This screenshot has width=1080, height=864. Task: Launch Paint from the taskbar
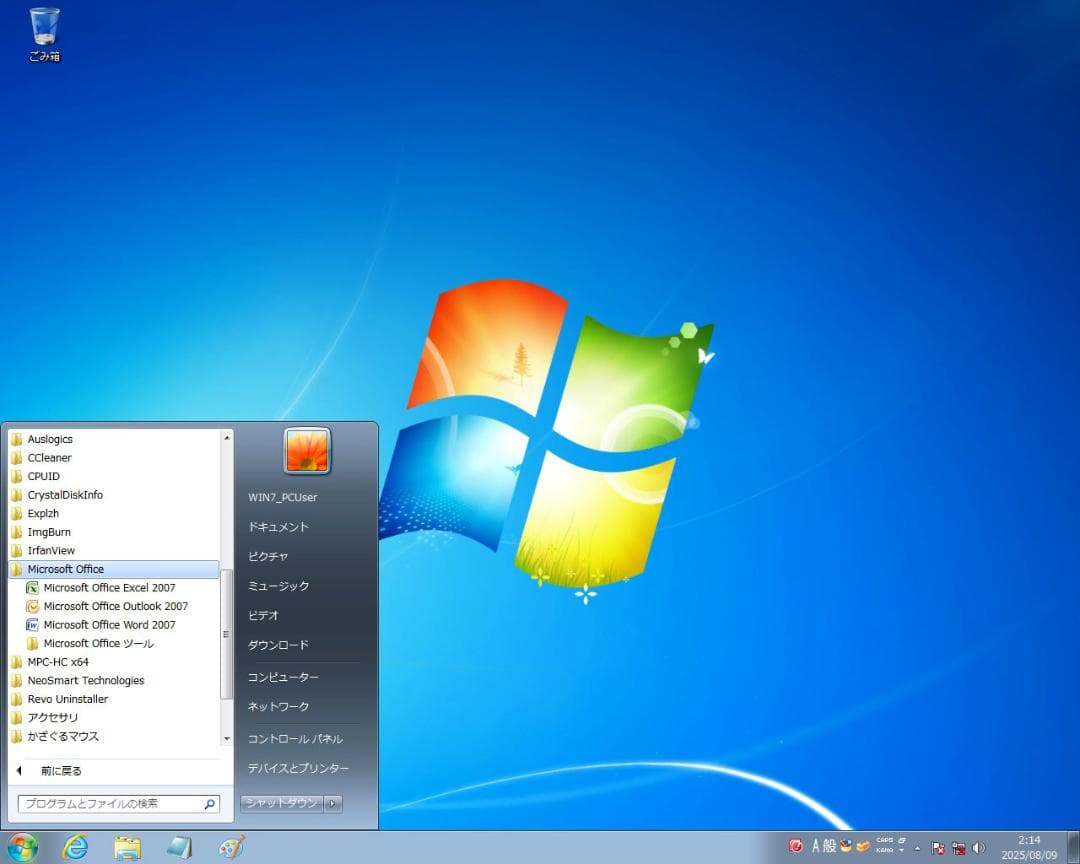232,846
